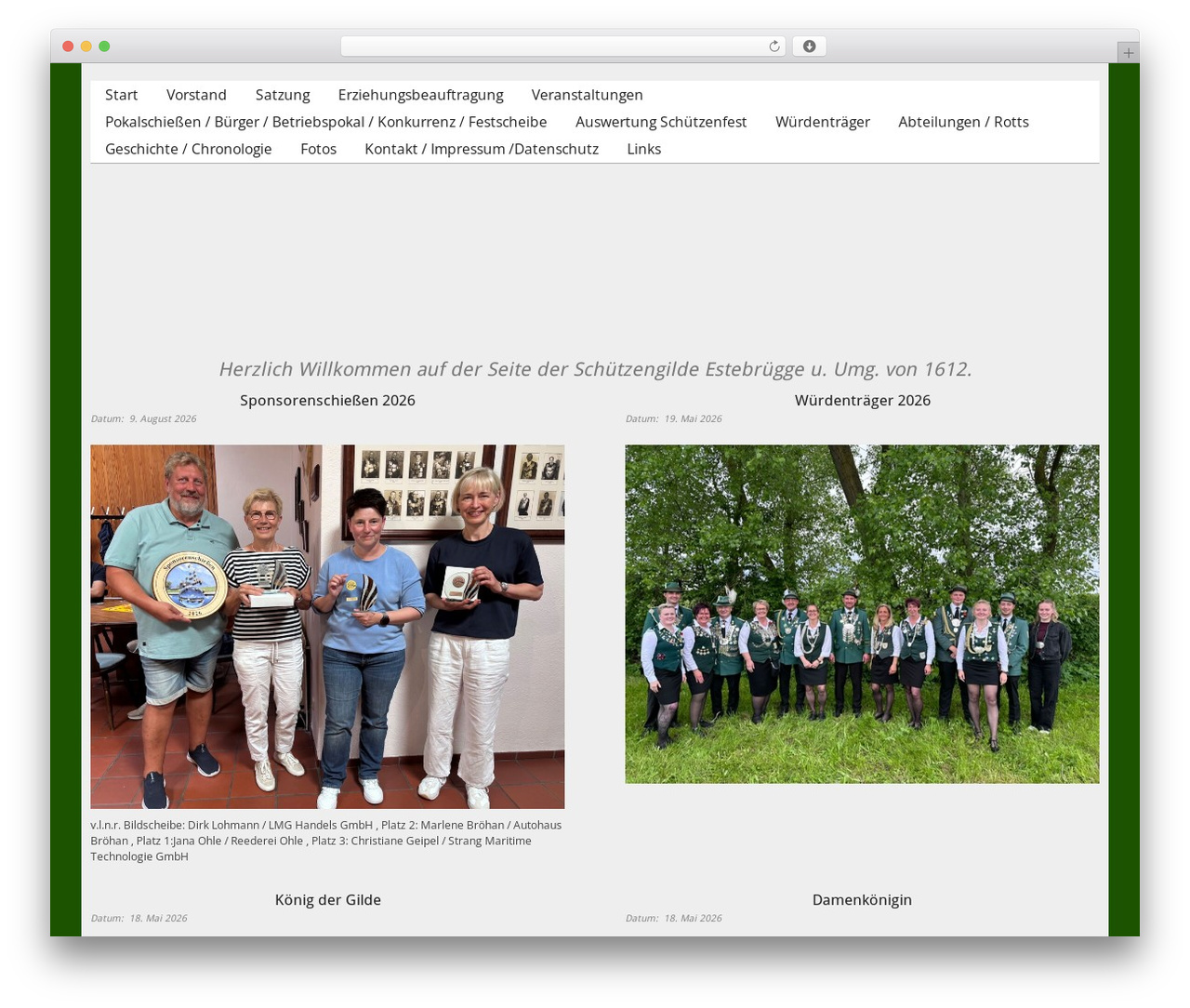The width and height of the screenshot is (1190, 1008).
Task: Open a new tab with the plus button
Action: (1128, 53)
